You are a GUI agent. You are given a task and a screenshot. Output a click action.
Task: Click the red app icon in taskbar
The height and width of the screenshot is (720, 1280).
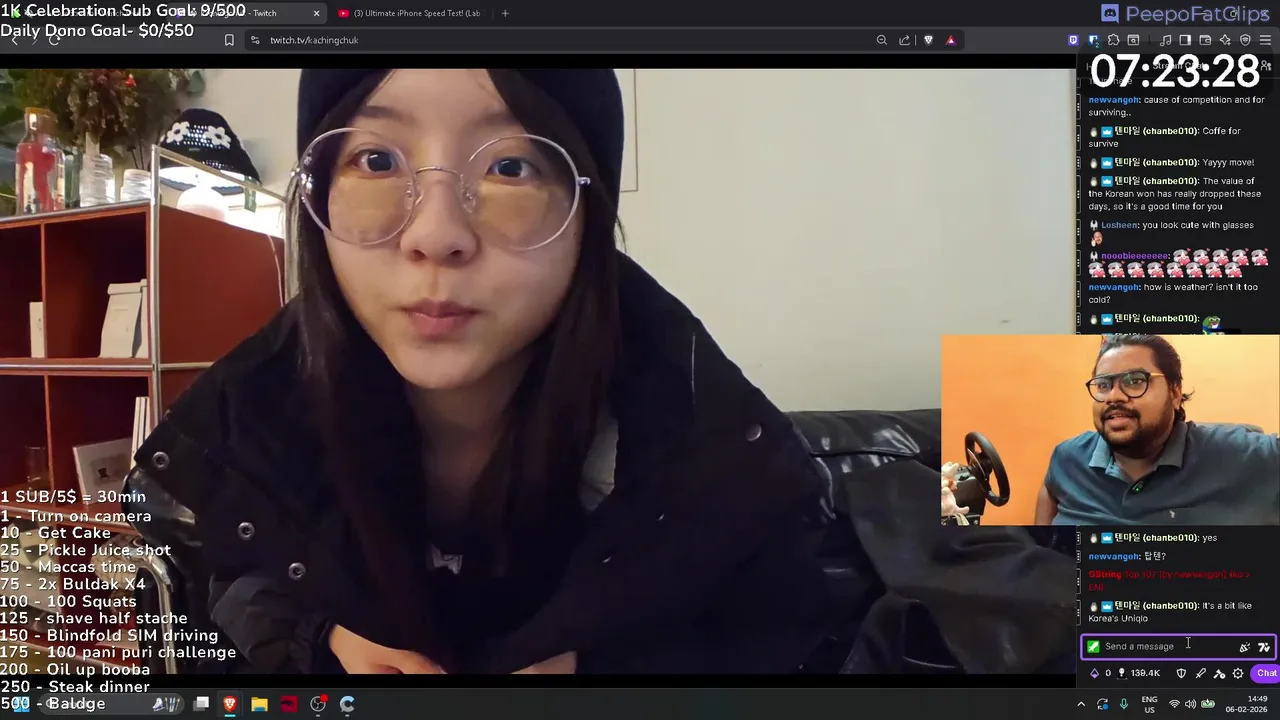(x=288, y=704)
